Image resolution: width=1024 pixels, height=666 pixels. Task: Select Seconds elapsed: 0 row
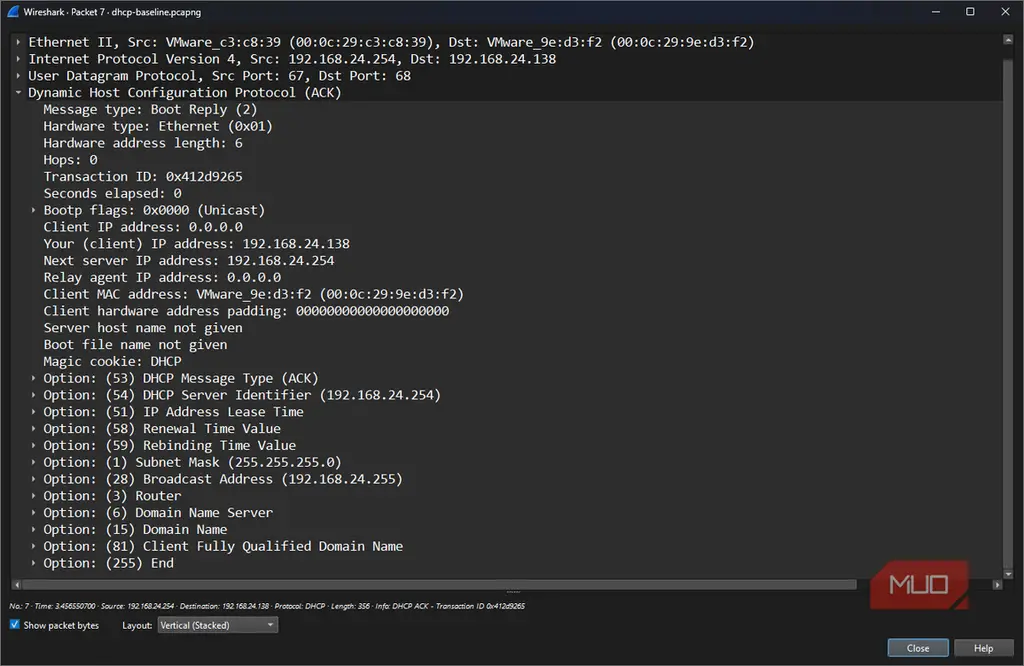click(x=112, y=193)
